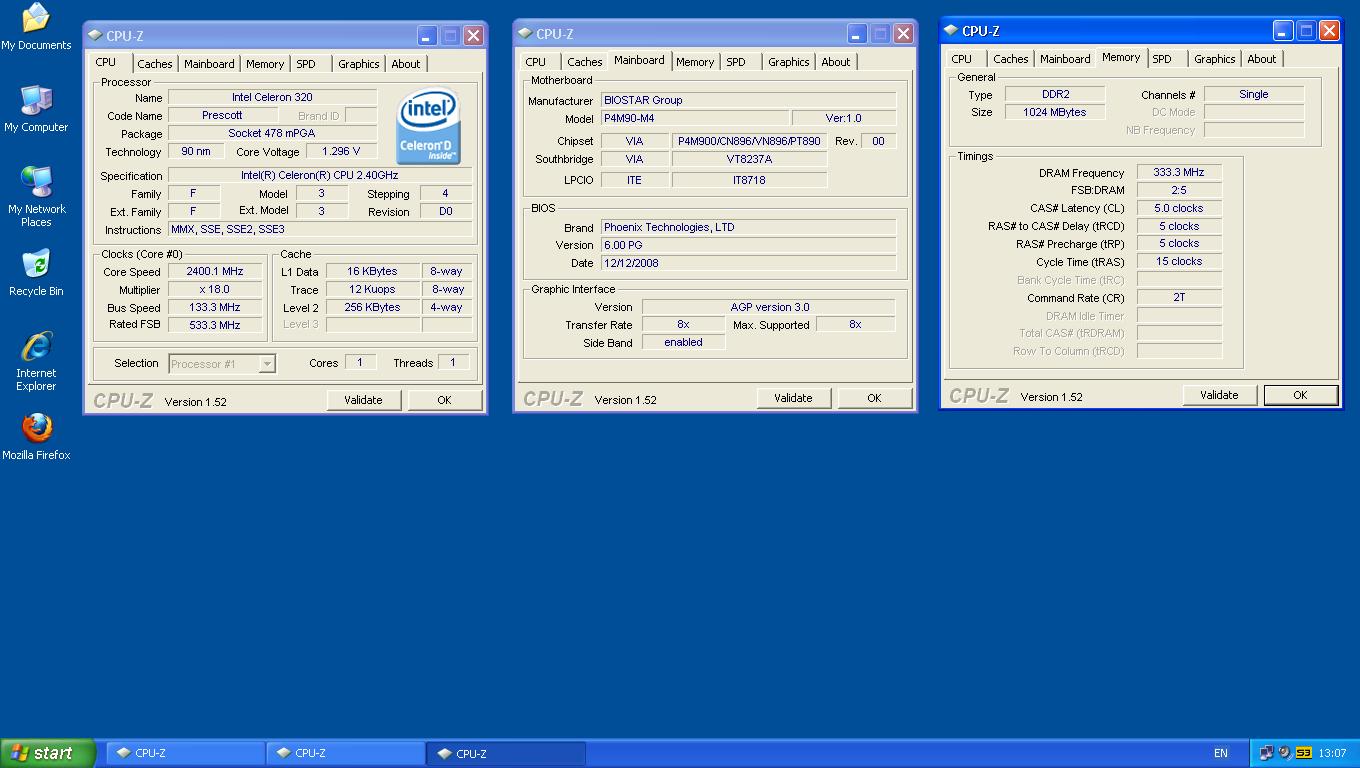Switch to Caches tab in CPU window
Viewport: 1360px width, 768px height.
(x=154, y=64)
